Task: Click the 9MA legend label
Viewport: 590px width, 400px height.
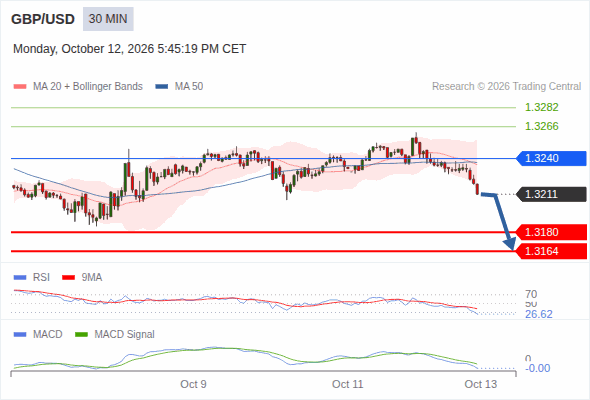Action: point(92,278)
